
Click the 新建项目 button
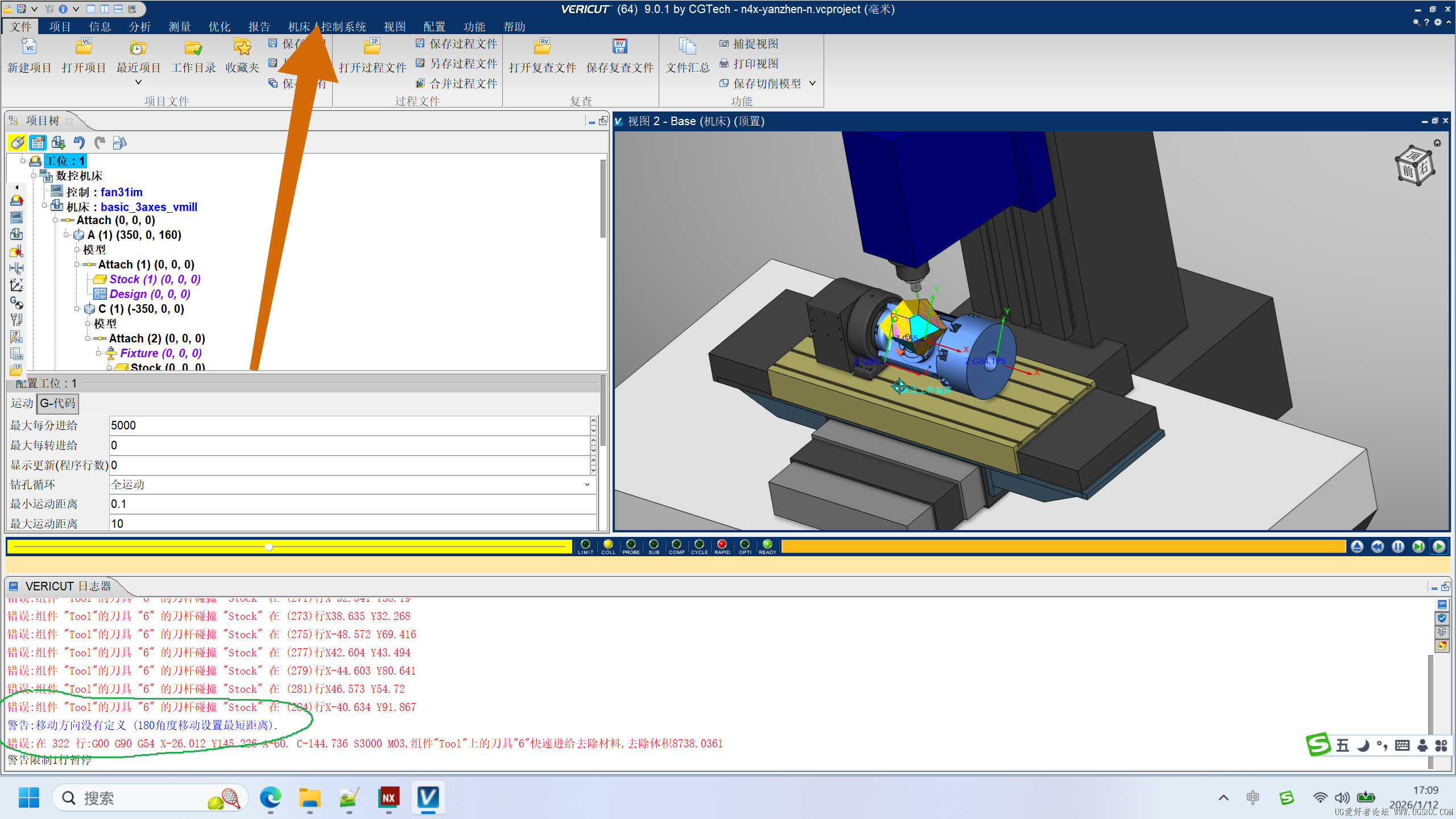[x=28, y=55]
